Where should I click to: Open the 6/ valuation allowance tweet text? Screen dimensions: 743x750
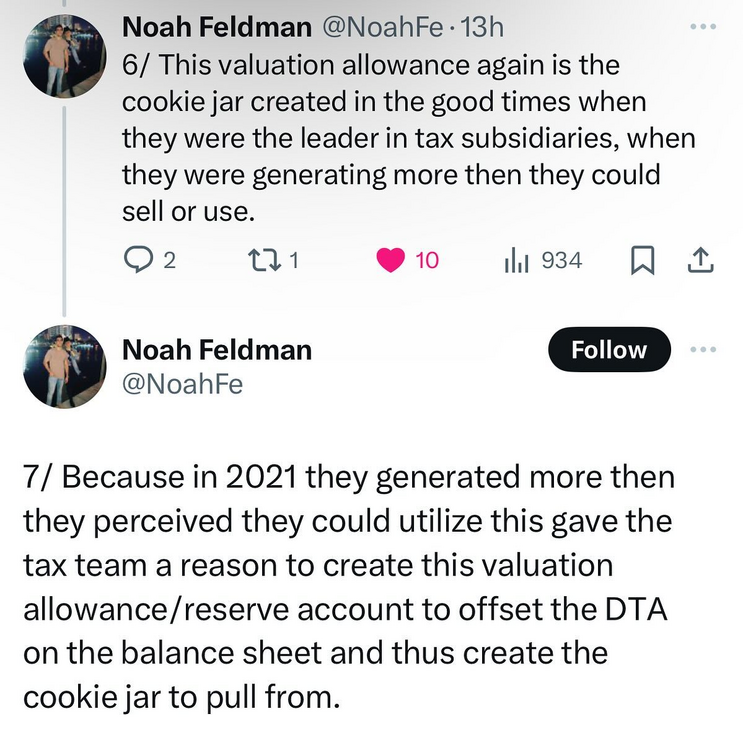[400, 139]
